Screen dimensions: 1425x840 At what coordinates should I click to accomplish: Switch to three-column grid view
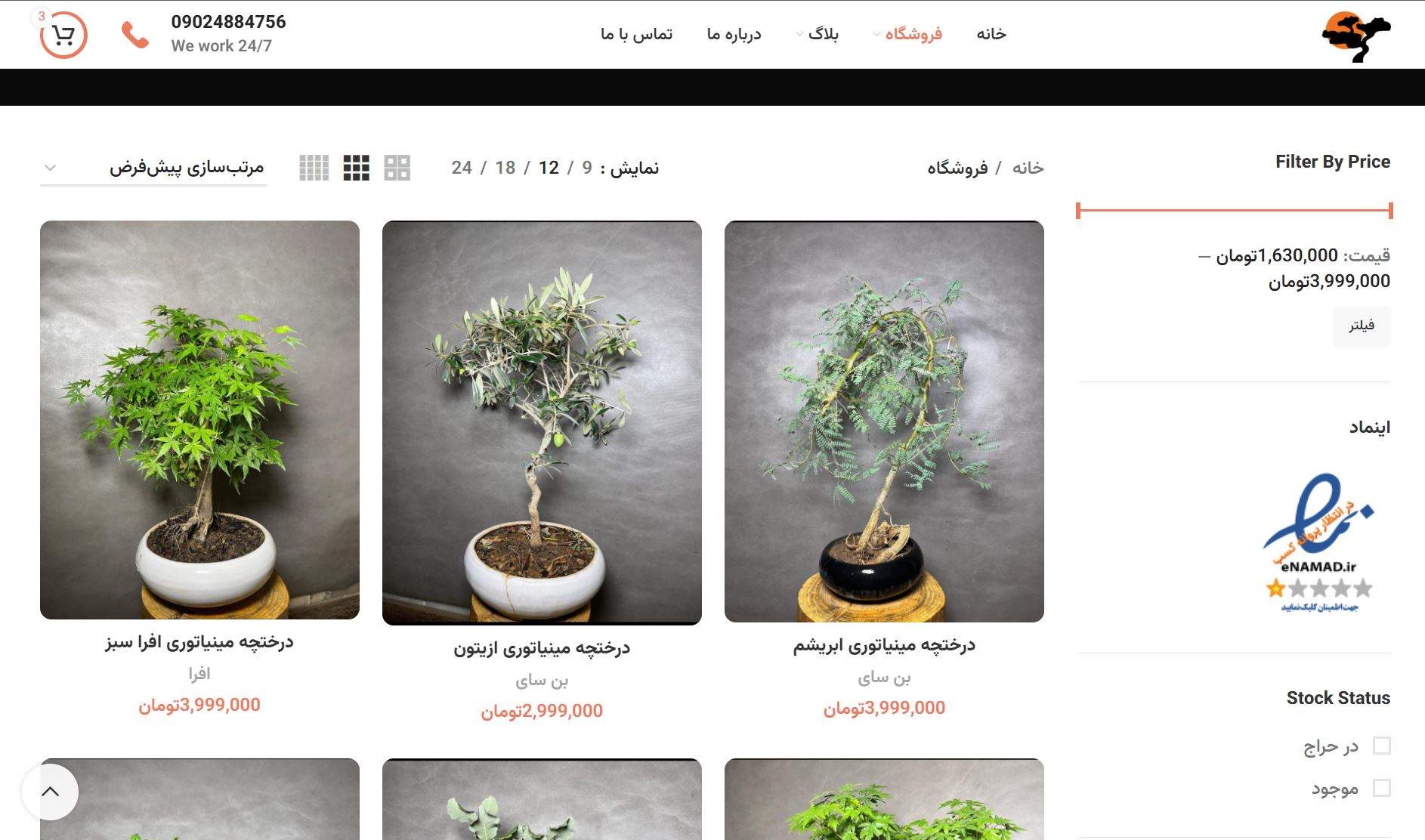tap(356, 168)
